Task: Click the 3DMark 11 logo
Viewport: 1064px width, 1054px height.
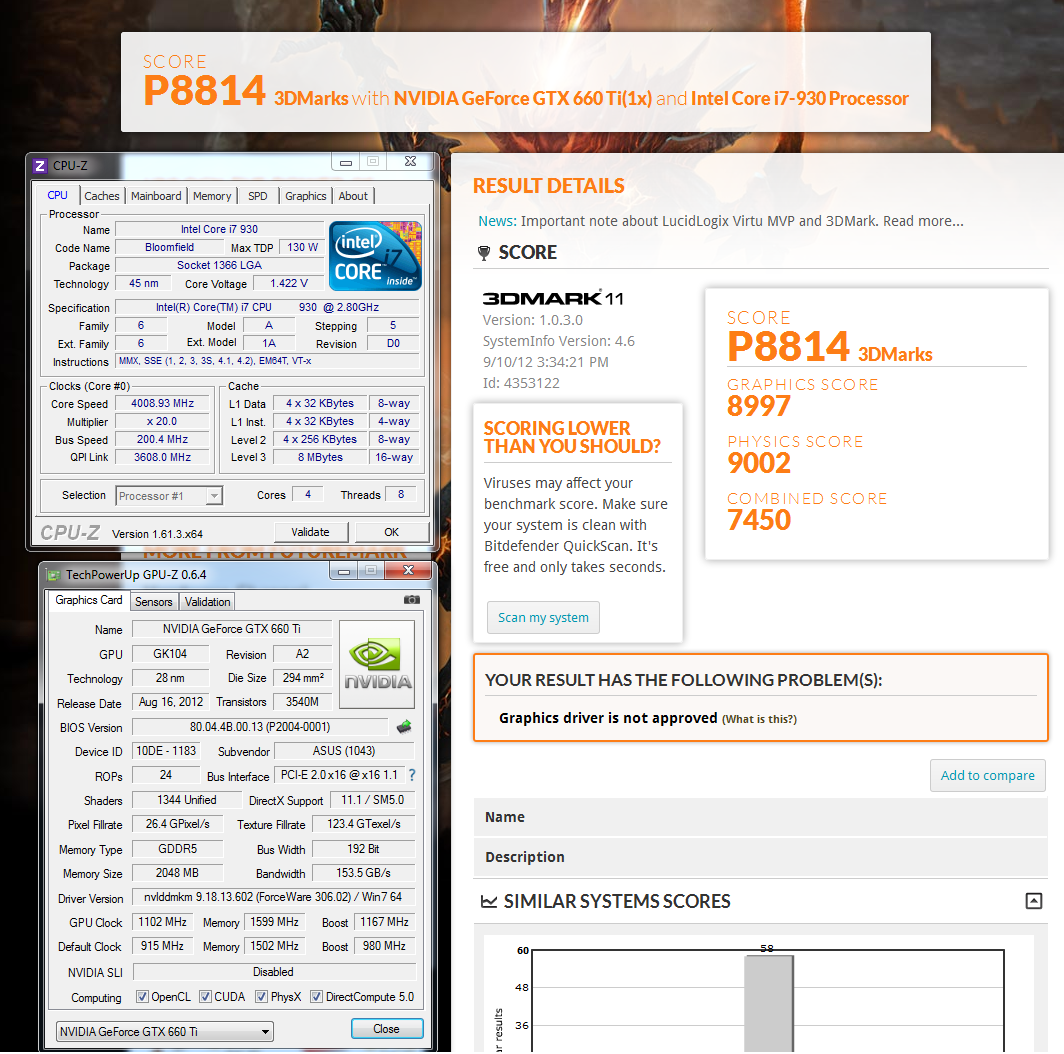Action: [x=551, y=296]
